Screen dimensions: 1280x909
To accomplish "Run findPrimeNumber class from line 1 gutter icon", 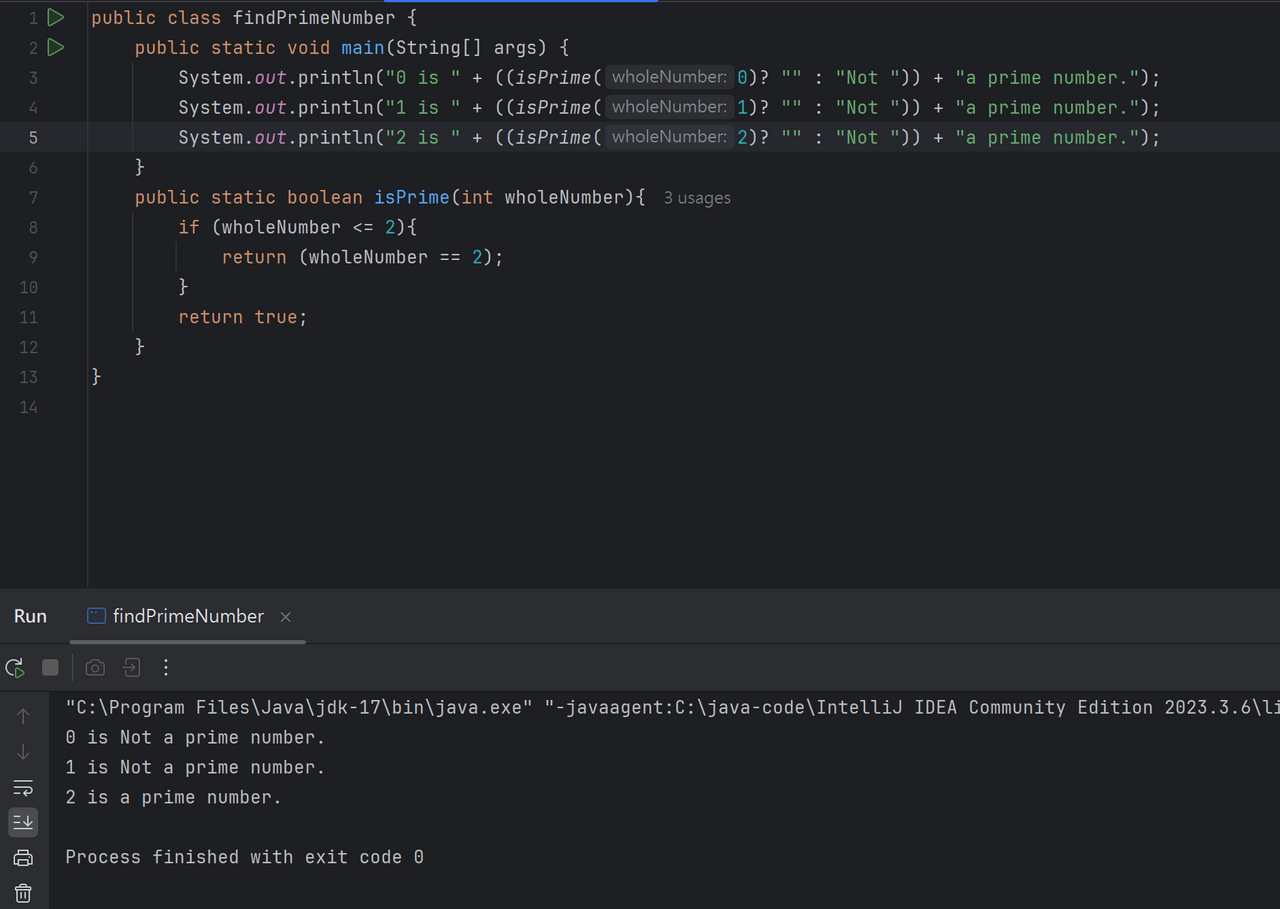I will coord(56,17).
